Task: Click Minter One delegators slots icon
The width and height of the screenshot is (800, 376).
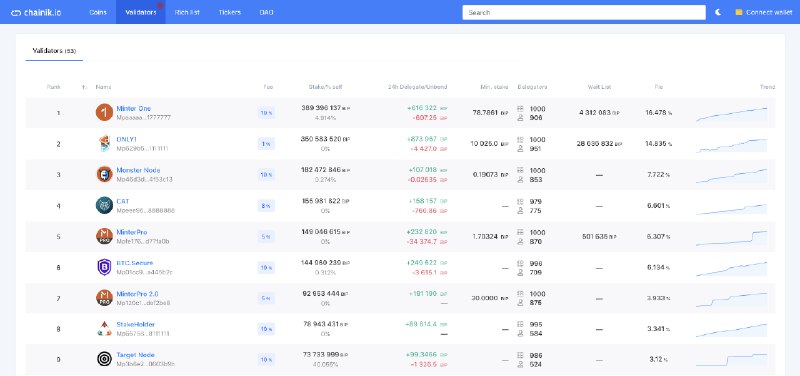Action: click(520, 109)
